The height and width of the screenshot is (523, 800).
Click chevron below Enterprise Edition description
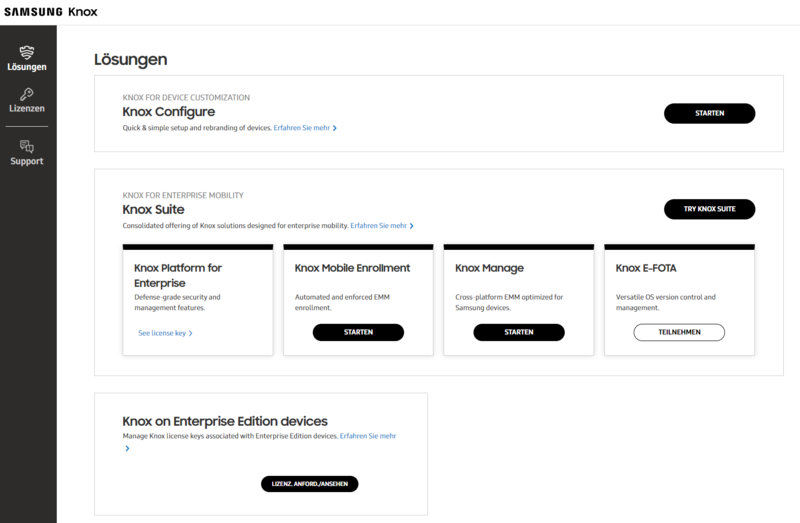(x=128, y=449)
